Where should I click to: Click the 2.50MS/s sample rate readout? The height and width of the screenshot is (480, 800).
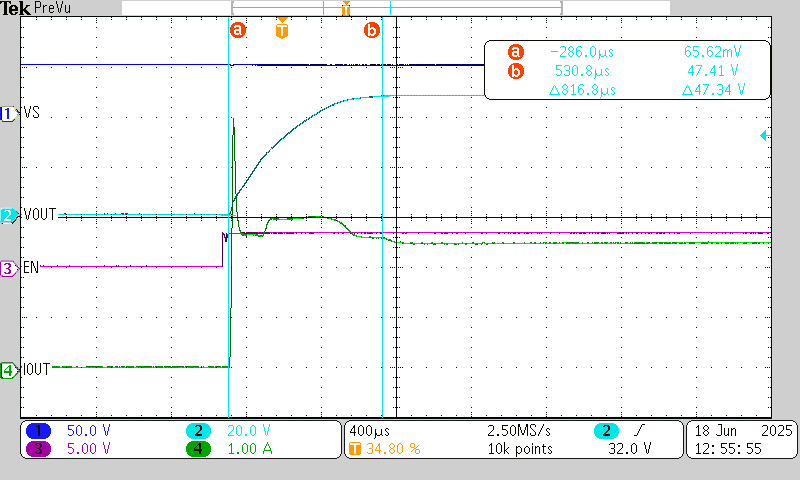[x=518, y=430]
